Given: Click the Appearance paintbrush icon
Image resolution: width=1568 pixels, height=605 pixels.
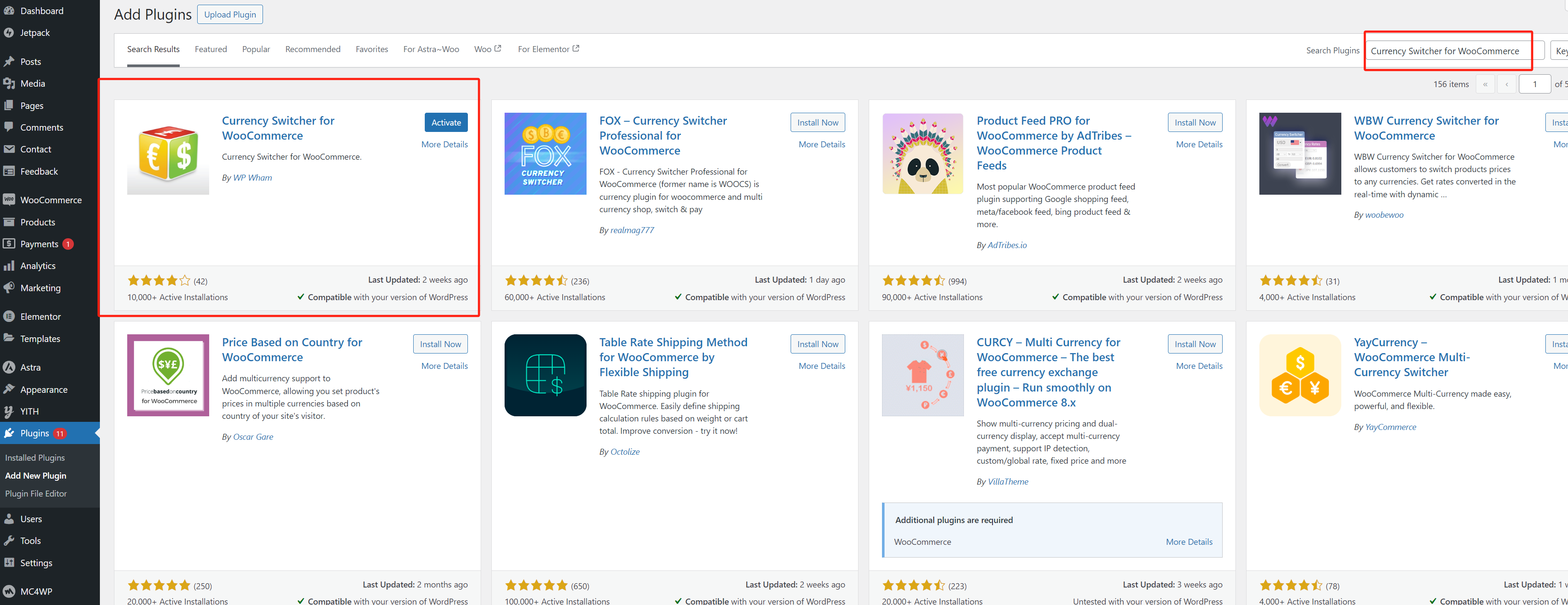Looking at the screenshot, I should coord(9,389).
